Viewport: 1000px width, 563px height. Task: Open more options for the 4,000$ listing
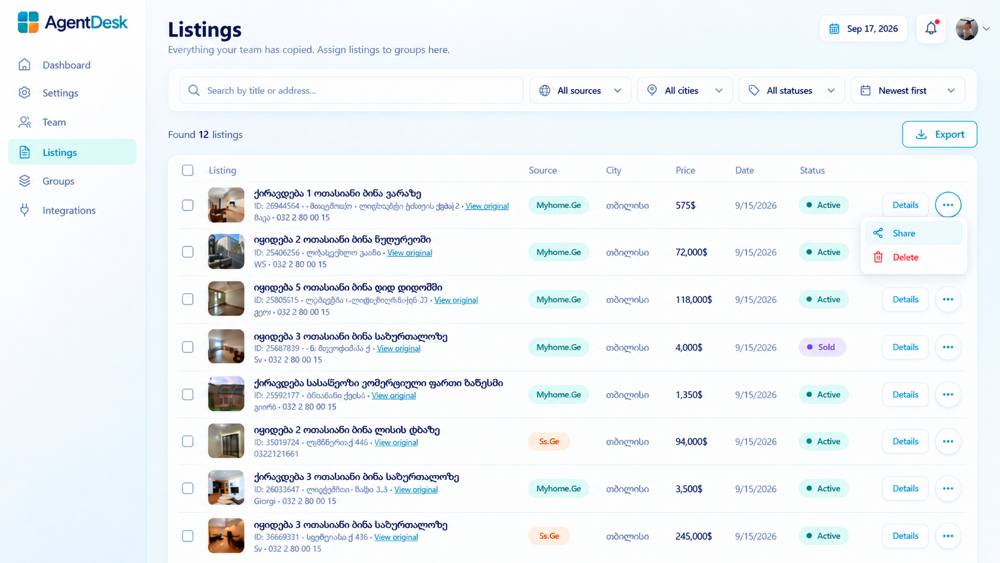click(x=948, y=347)
